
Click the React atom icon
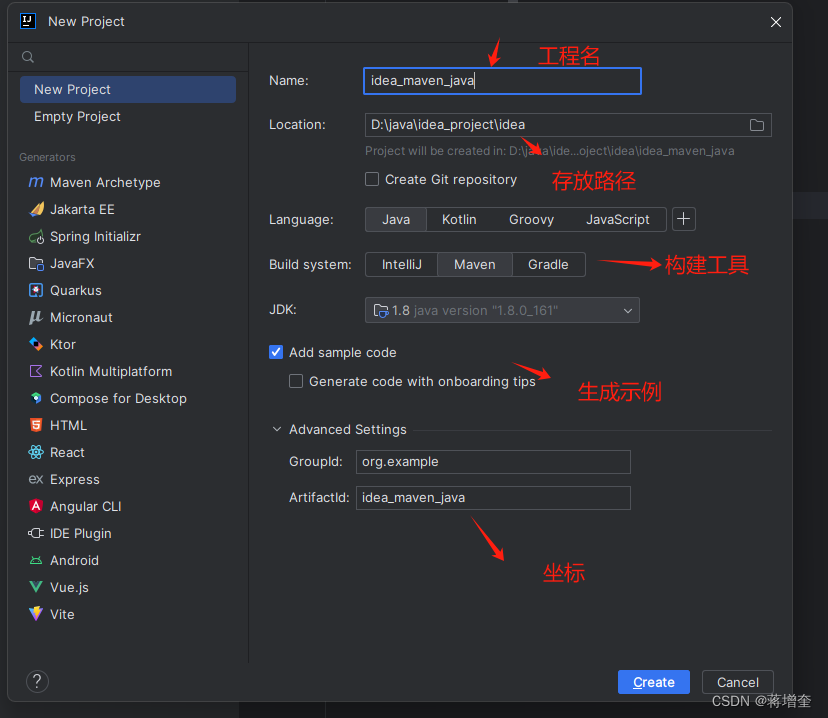pos(36,452)
